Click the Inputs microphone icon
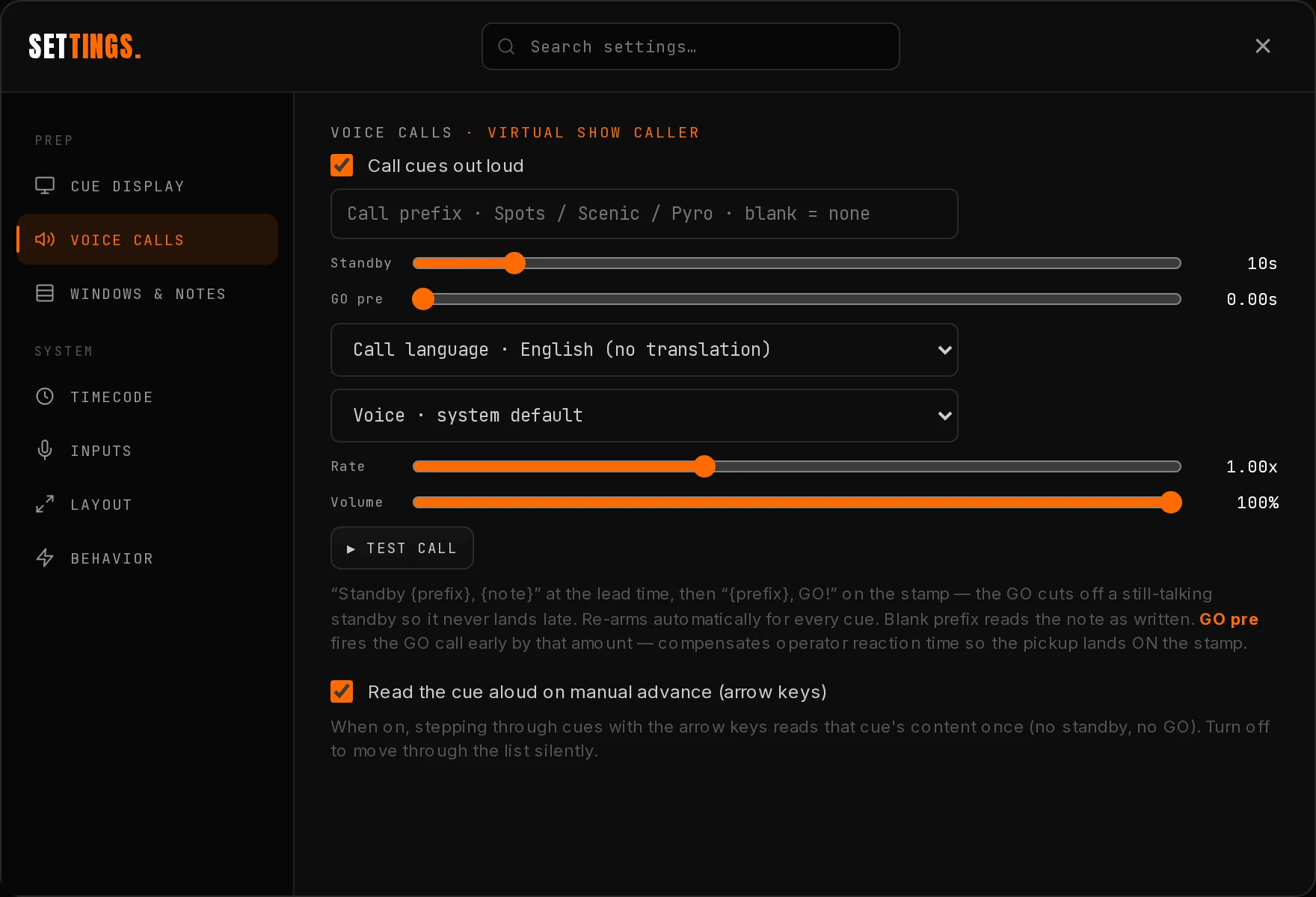The width and height of the screenshot is (1316, 897). (x=45, y=451)
